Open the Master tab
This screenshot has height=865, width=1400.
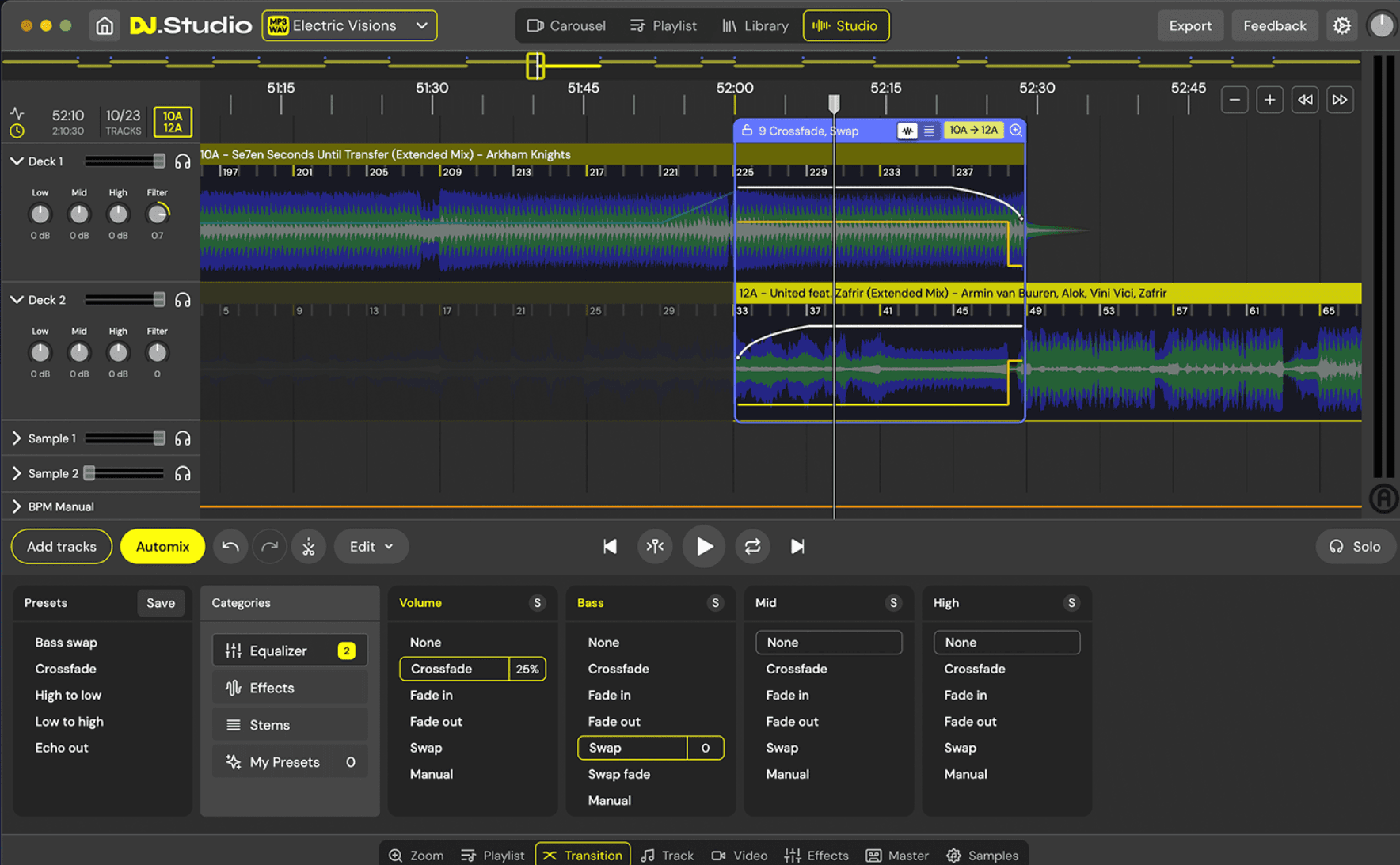coord(897,856)
